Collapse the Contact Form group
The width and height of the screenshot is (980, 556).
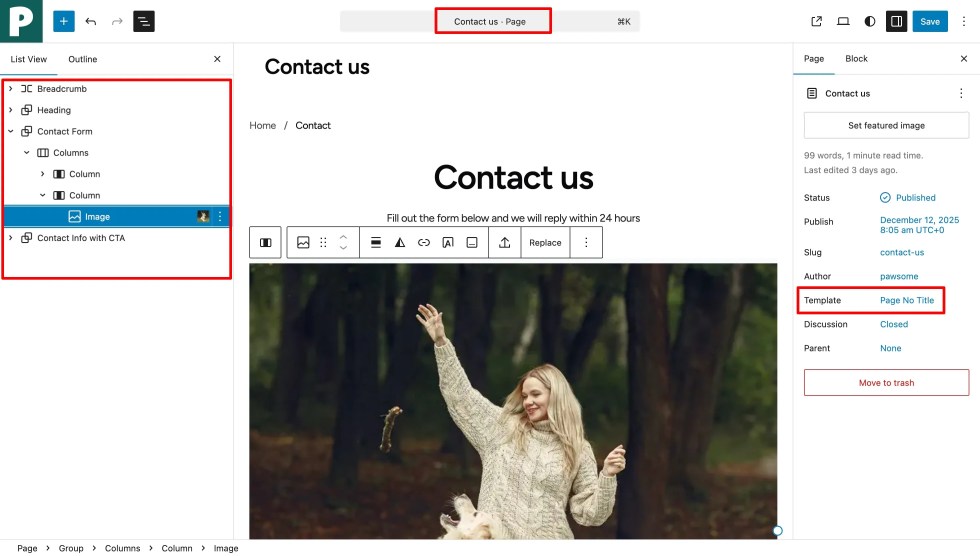(11, 131)
